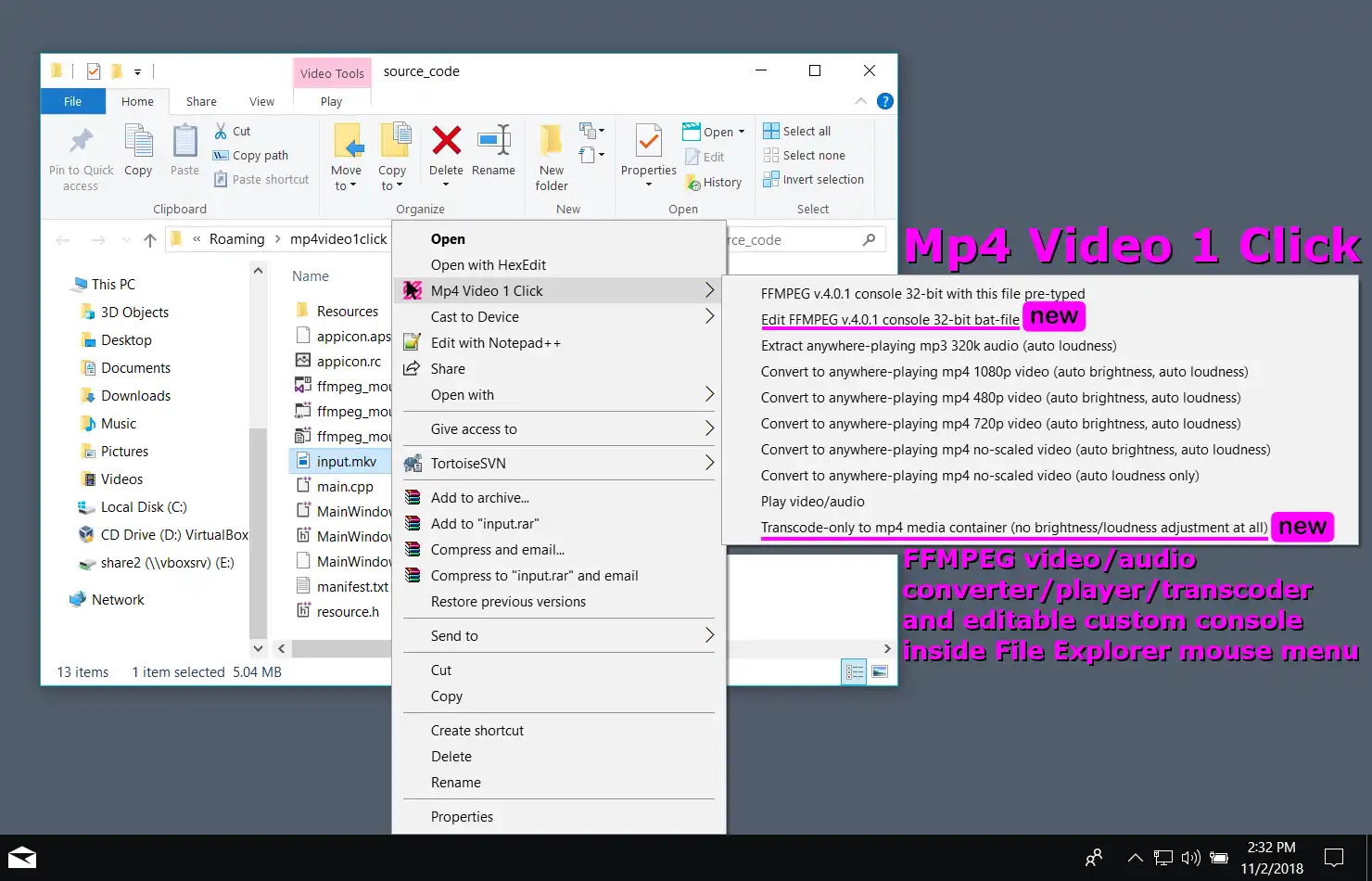Screen dimensions: 1372x881
Task: Switch to Large icons view layout
Action: [x=880, y=671]
